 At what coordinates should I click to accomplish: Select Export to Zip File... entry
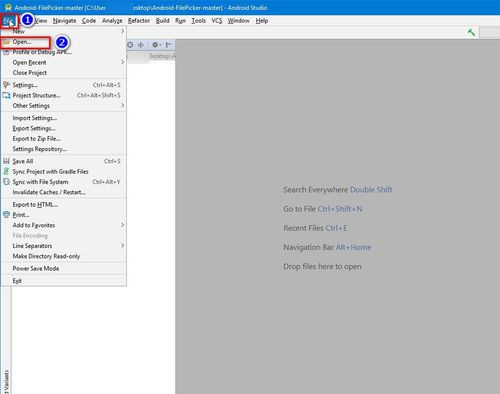[63, 139]
